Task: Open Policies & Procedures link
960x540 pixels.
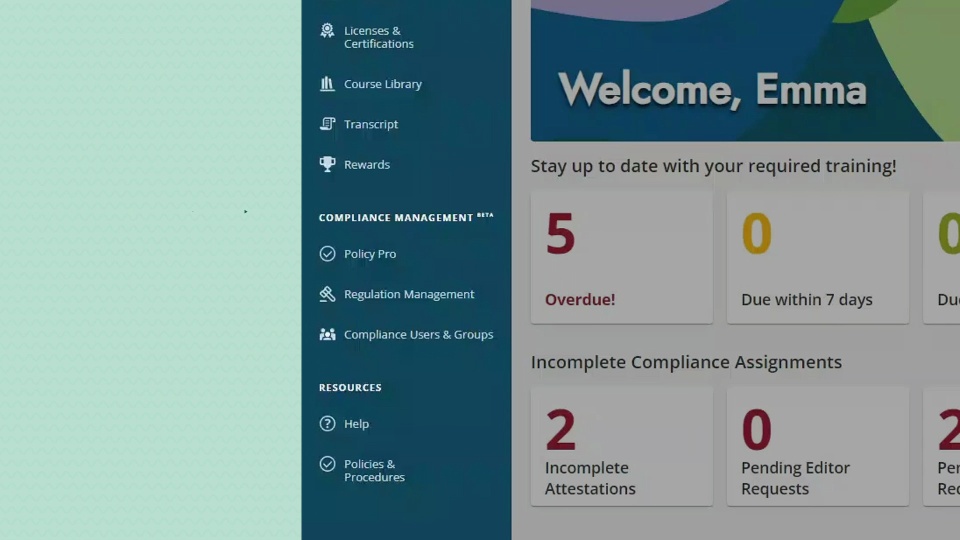Action: click(x=374, y=470)
